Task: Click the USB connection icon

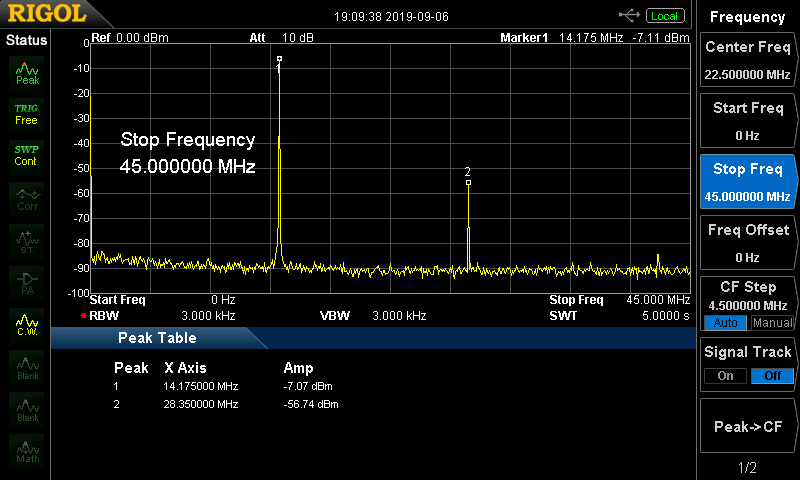Action: [x=629, y=15]
